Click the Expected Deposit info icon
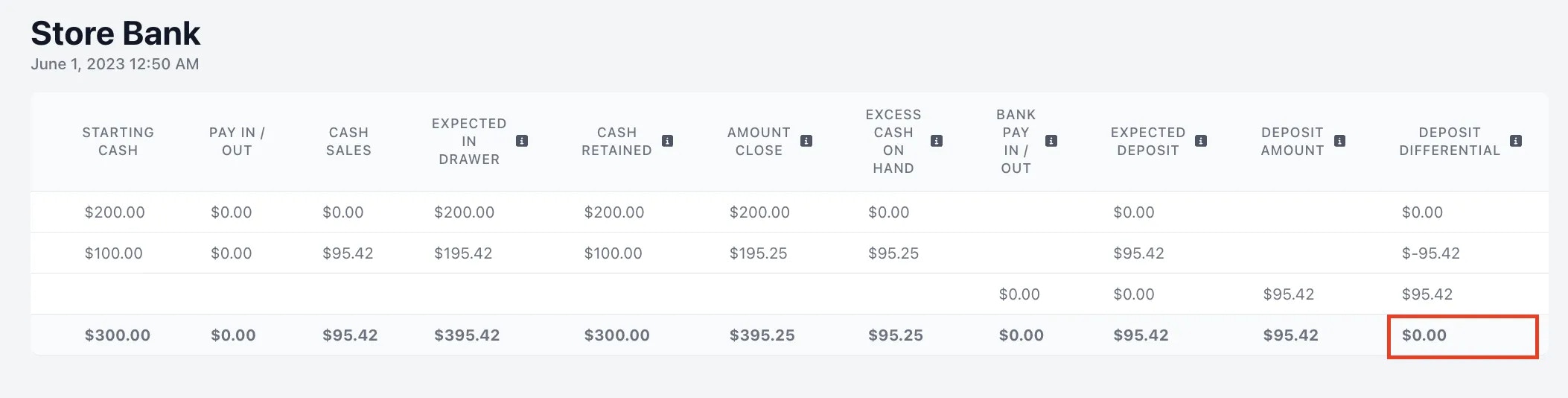This screenshot has width=1568, height=398. click(x=1201, y=141)
